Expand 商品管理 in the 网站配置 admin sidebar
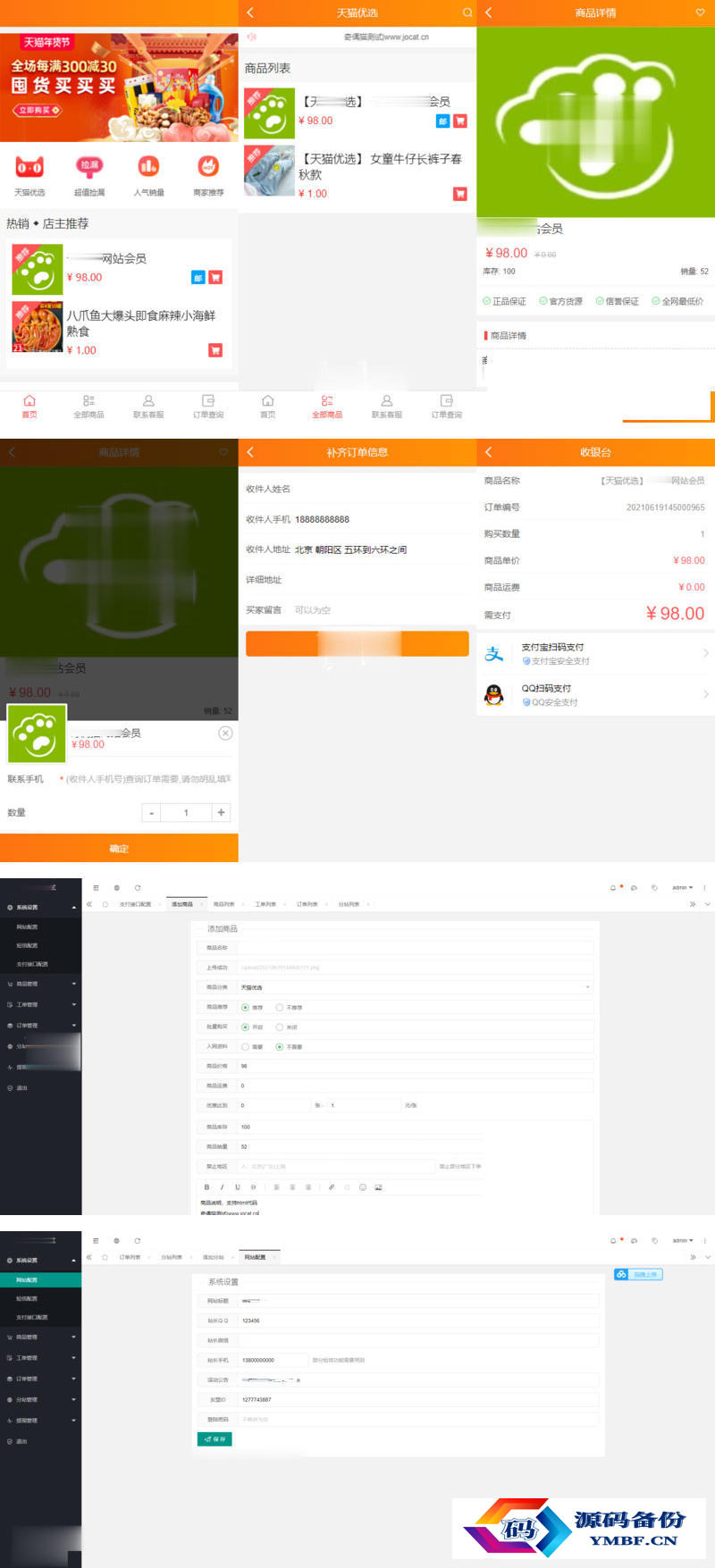 tap(41, 1337)
